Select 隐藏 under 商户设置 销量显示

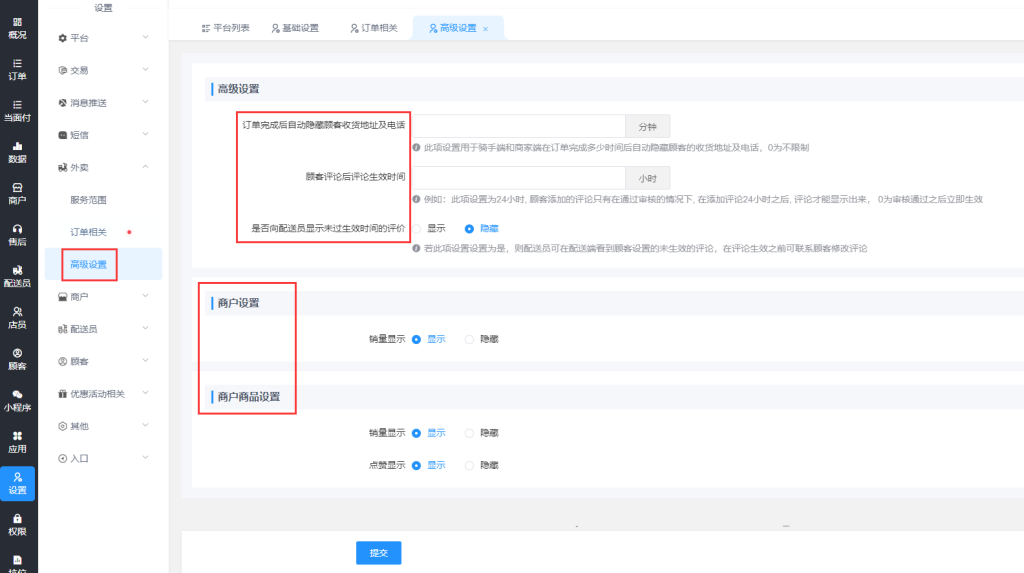pyautogui.click(x=470, y=339)
